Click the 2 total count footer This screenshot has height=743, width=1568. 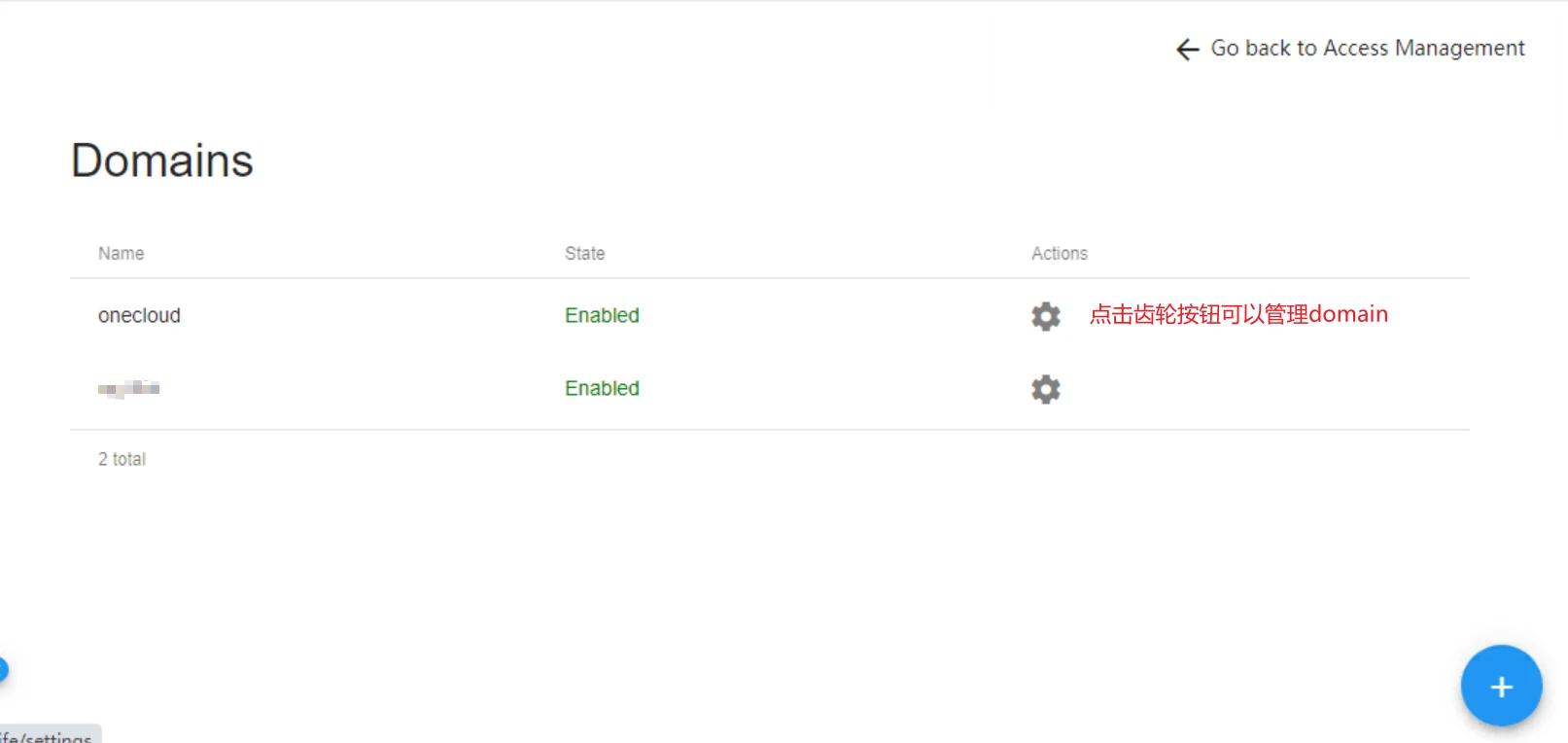tap(122, 459)
